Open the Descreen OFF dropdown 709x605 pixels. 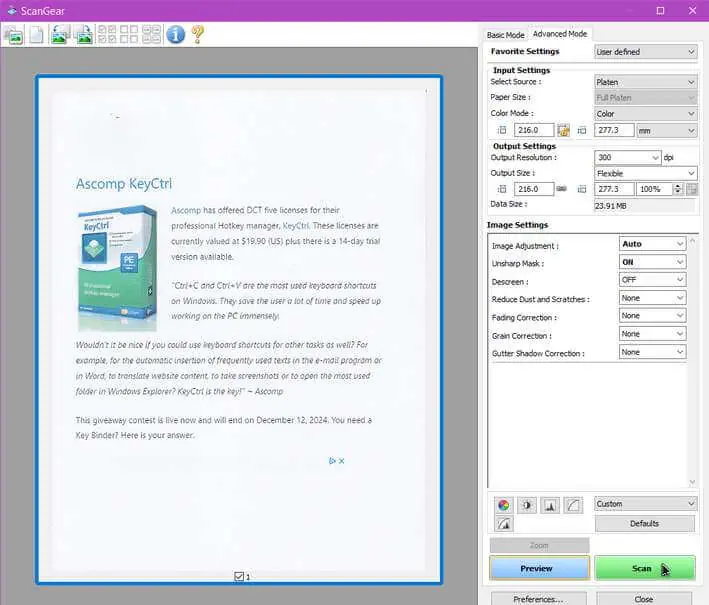(x=652, y=280)
